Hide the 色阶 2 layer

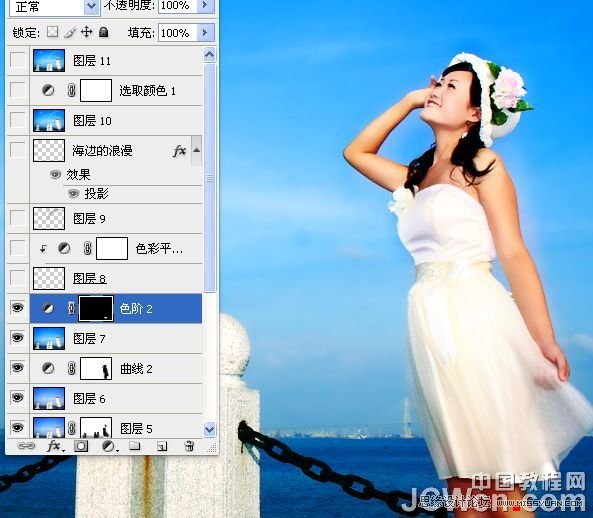click(x=17, y=308)
